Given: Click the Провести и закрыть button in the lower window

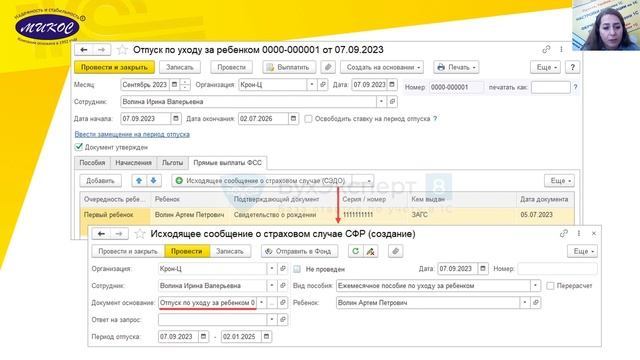Looking at the screenshot, I should pyautogui.click(x=128, y=251).
